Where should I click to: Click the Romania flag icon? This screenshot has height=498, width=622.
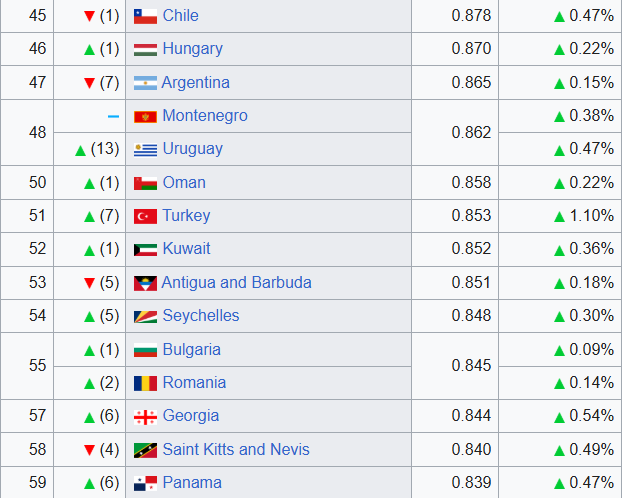tap(146, 383)
